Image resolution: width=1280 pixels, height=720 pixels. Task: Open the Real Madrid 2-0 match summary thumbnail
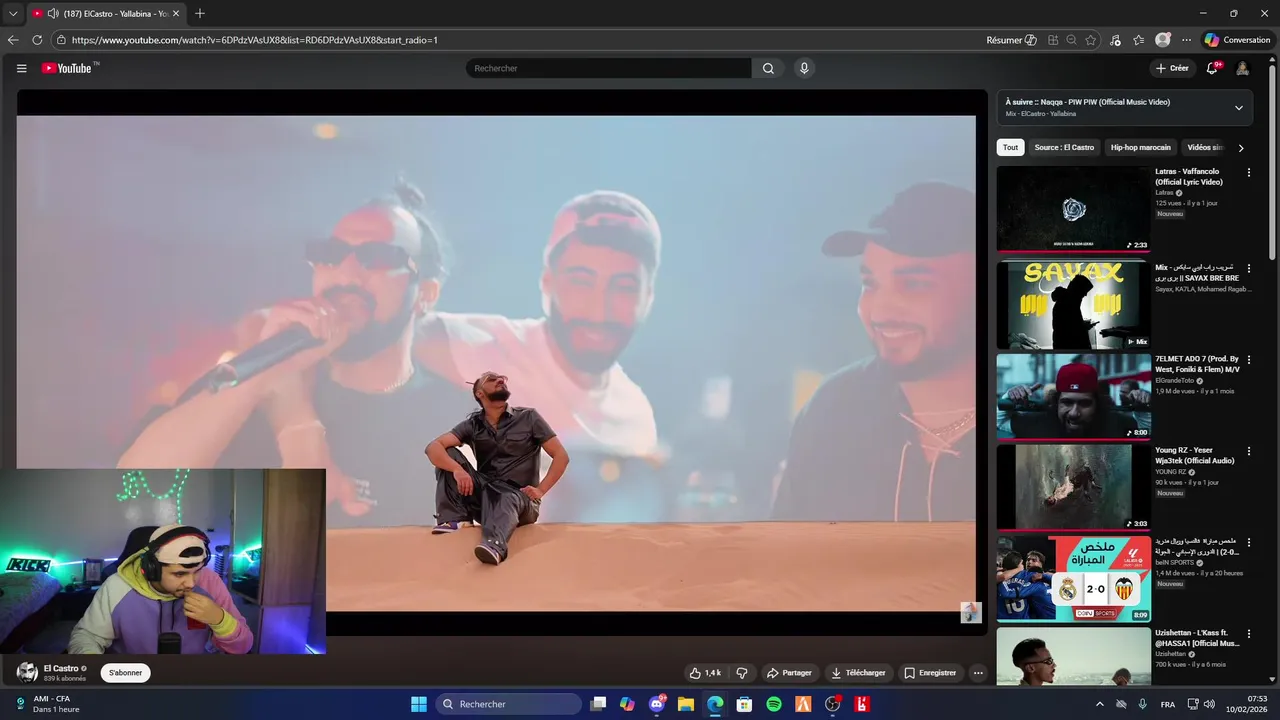pos(1073,579)
